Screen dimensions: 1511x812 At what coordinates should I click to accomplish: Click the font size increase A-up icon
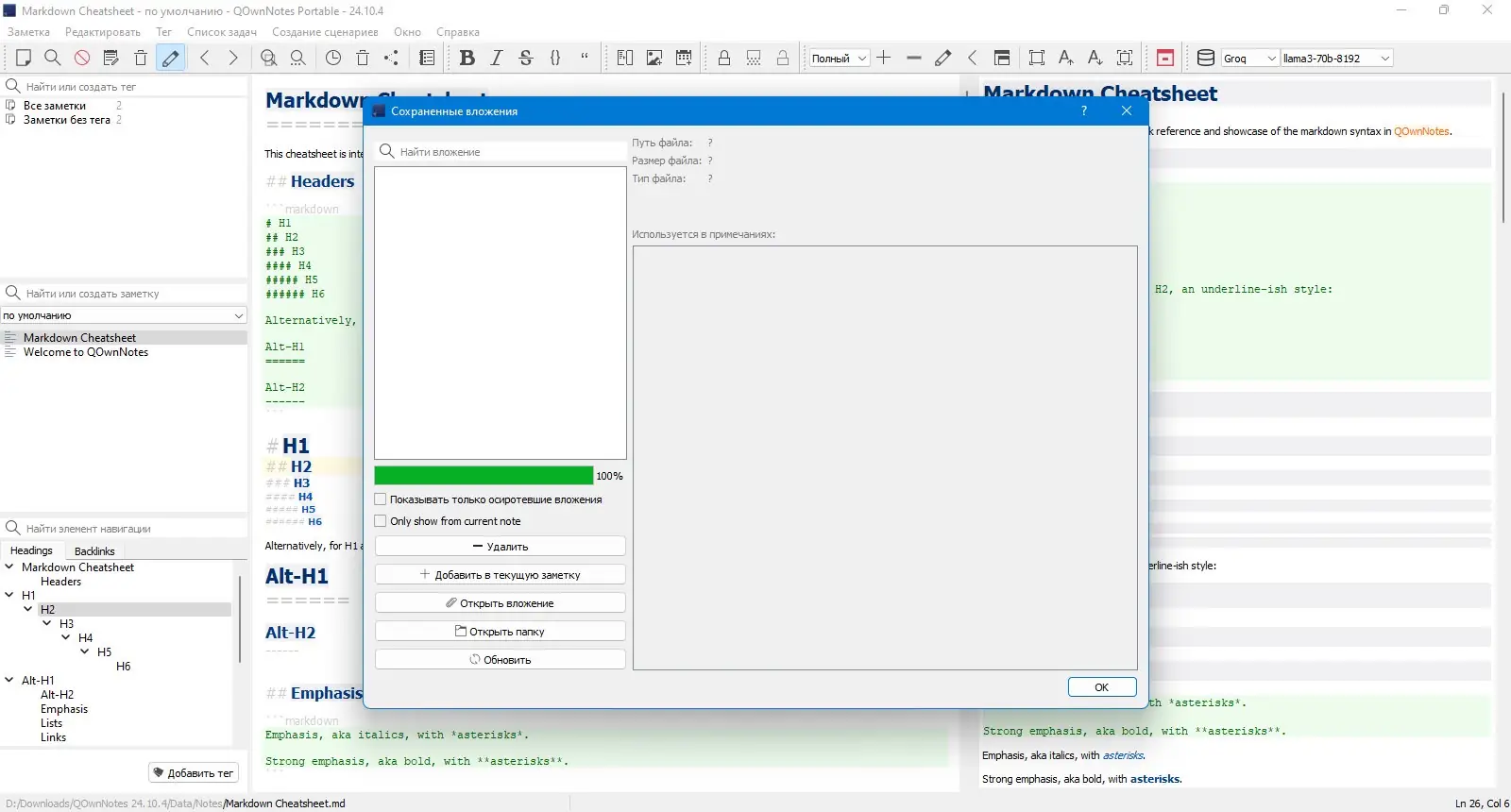(x=1066, y=58)
